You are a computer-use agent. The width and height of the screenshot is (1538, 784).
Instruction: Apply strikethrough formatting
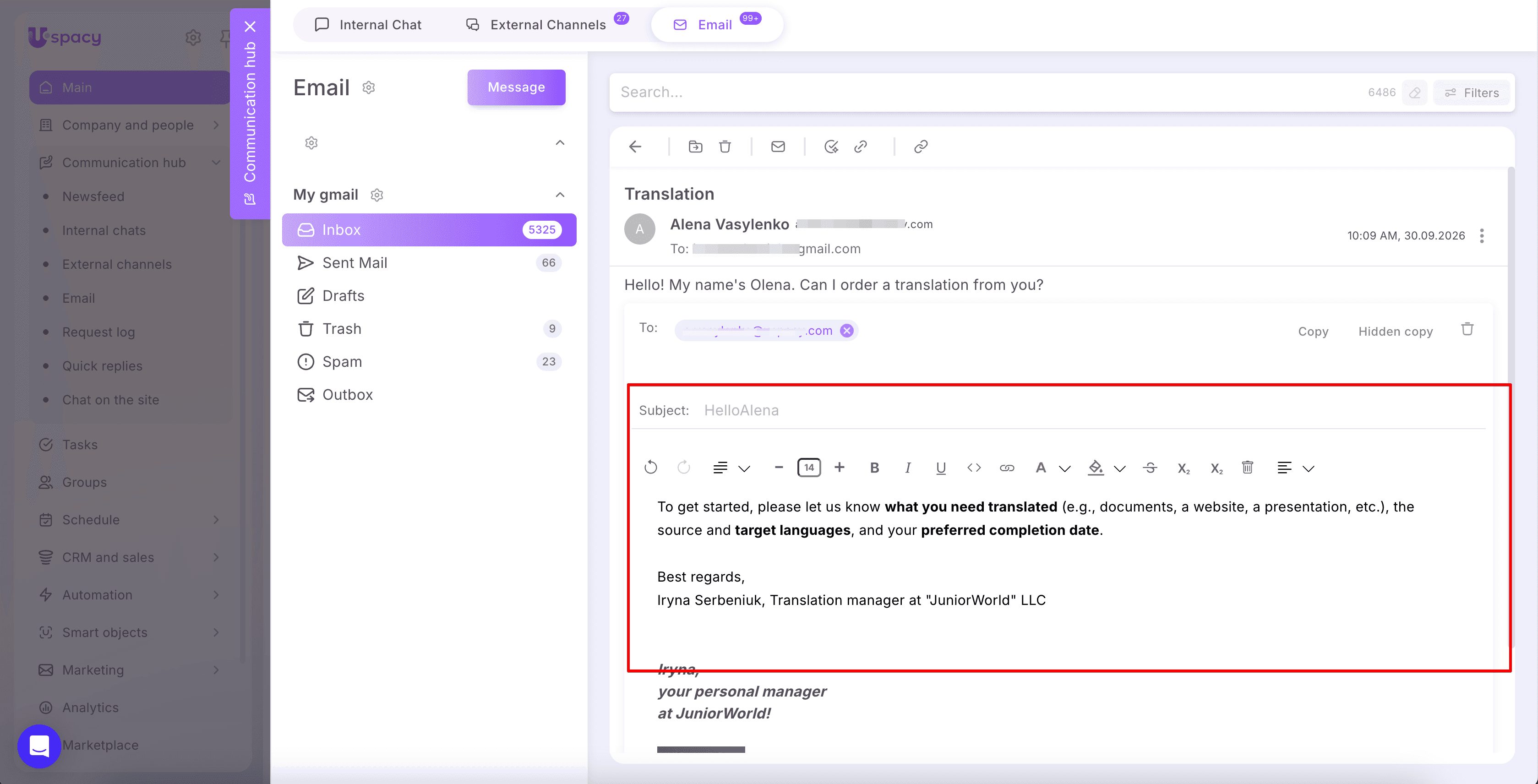tap(1150, 468)
